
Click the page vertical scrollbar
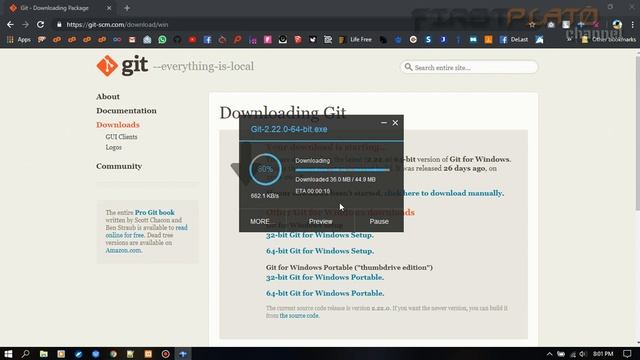tap(638, 134)
